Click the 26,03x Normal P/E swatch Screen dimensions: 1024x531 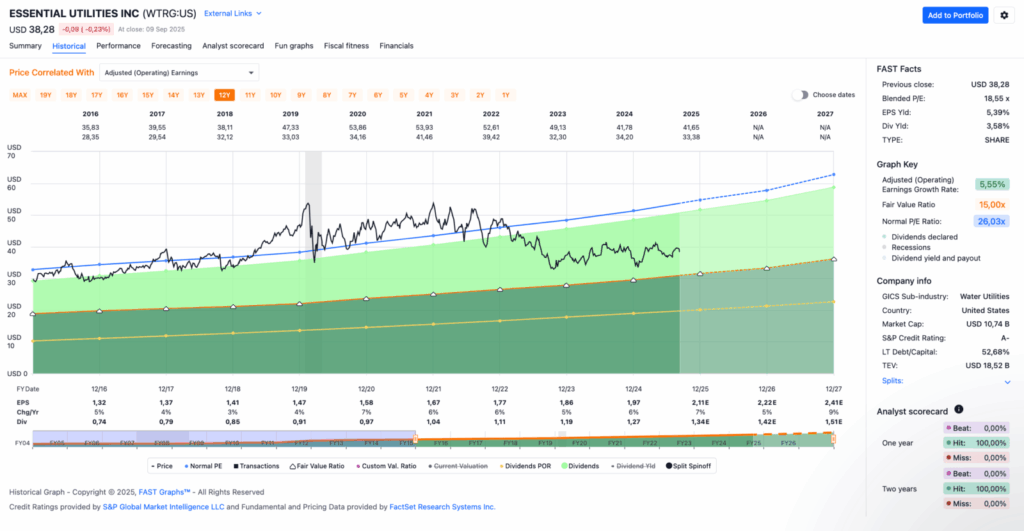[992, 221]
